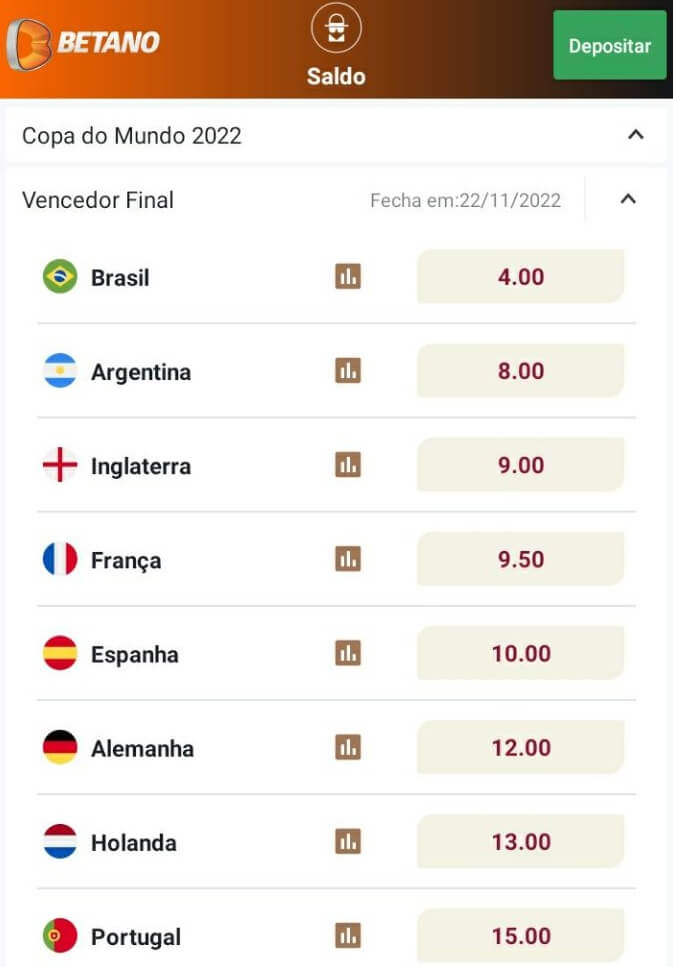Open statistics icon for Holanda
673x967 pixels.
click(348, 841)
